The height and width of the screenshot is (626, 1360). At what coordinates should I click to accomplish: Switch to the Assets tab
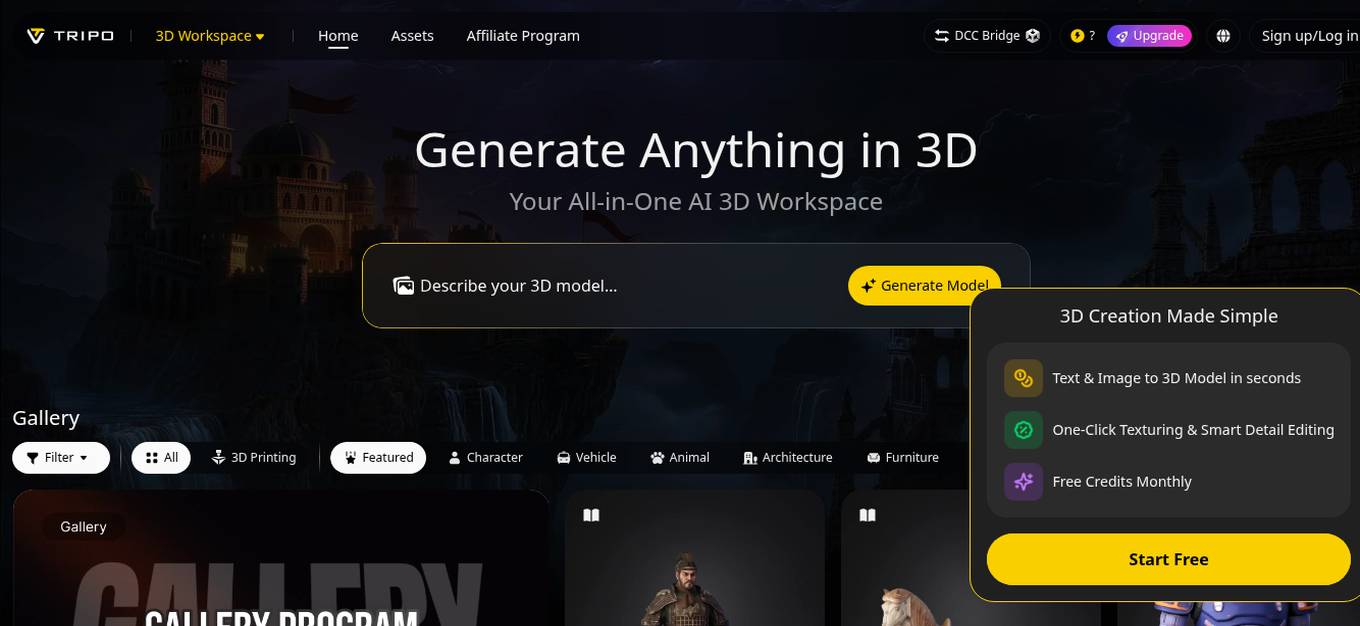click(x=412, y=35)
